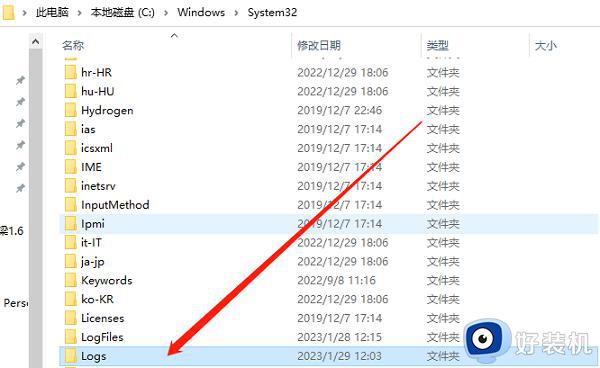
Task: Select the inetsrv folder name
Action: [98, 186]
